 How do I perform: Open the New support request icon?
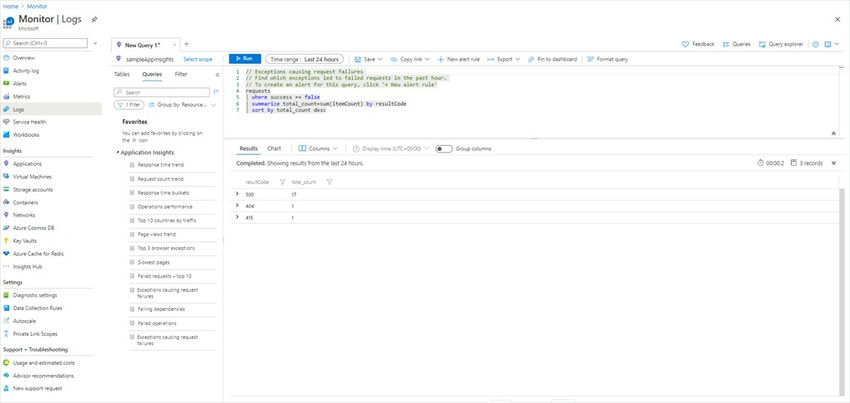coord(7,388)
